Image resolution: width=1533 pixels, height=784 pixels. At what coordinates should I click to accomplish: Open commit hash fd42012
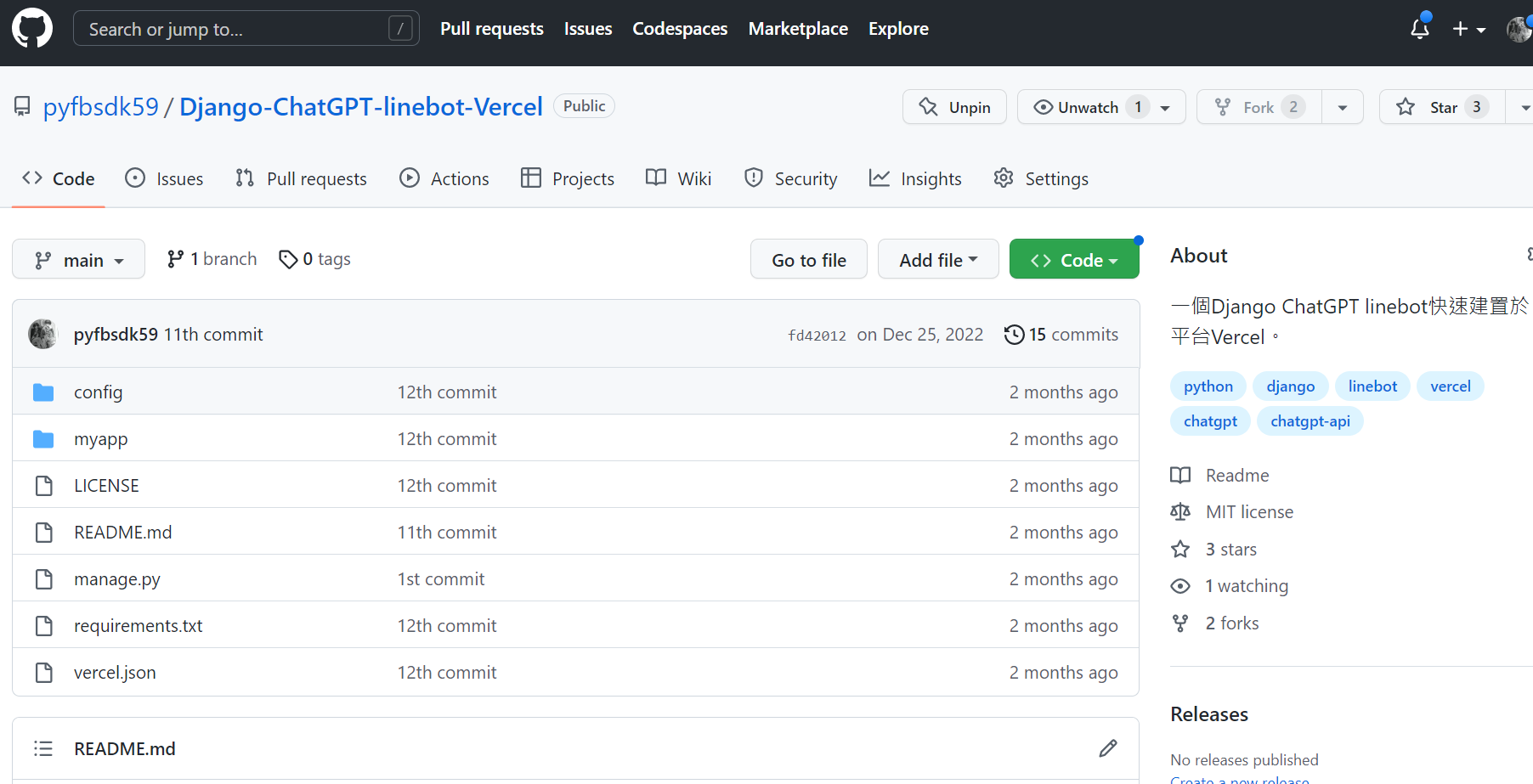tap(817, 336)
